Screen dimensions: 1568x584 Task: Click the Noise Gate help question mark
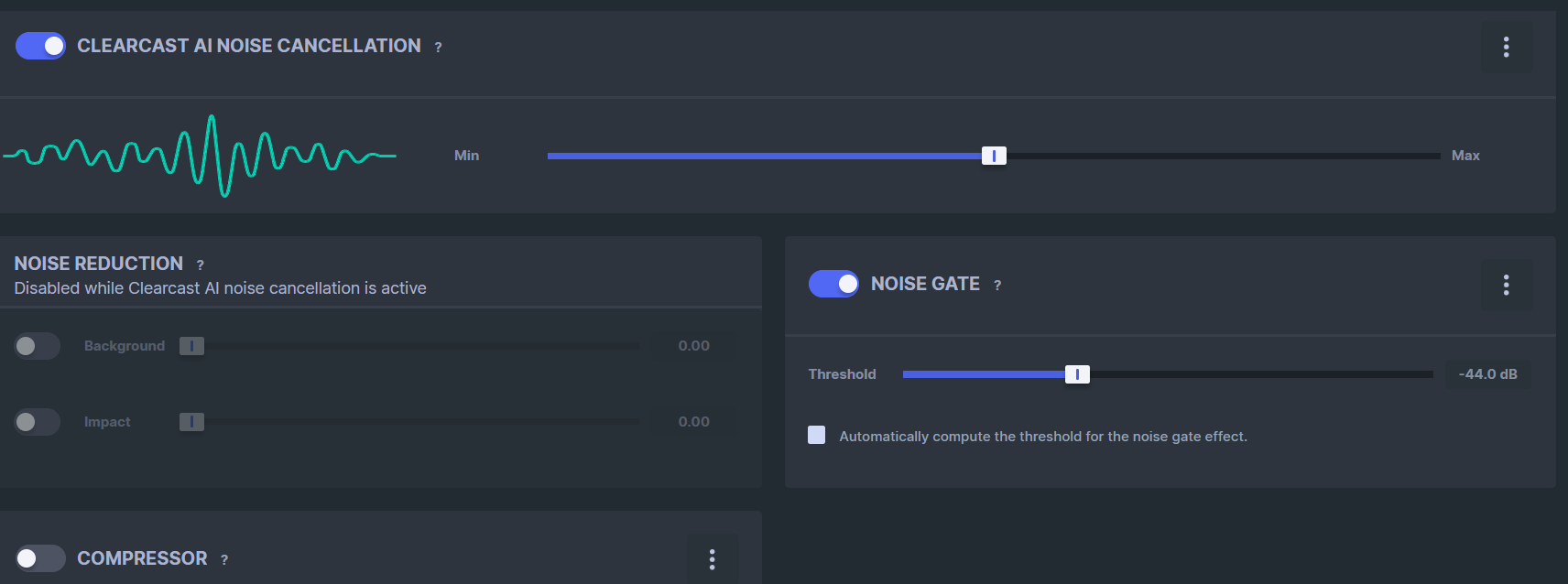[997, 286]
